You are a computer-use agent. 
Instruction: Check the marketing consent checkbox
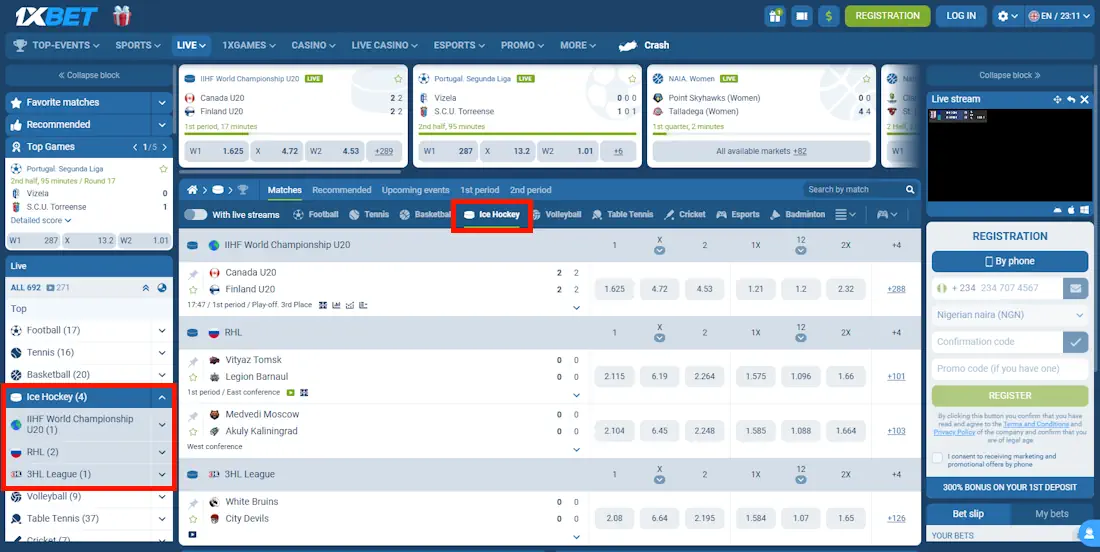click(x=937, y=458)
